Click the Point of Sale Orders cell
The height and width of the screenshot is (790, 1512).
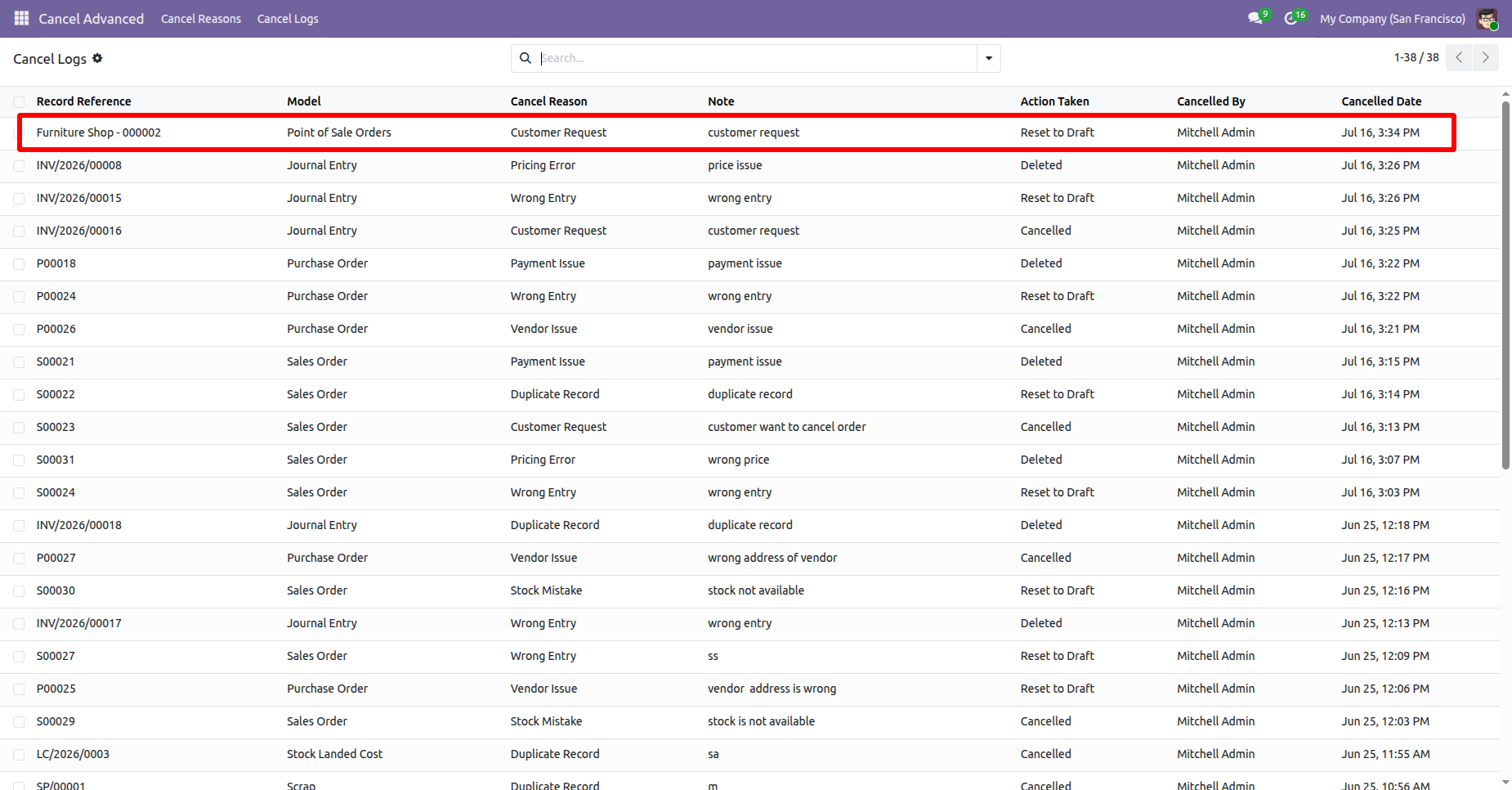pyautogui.click(x=339, y=132)
